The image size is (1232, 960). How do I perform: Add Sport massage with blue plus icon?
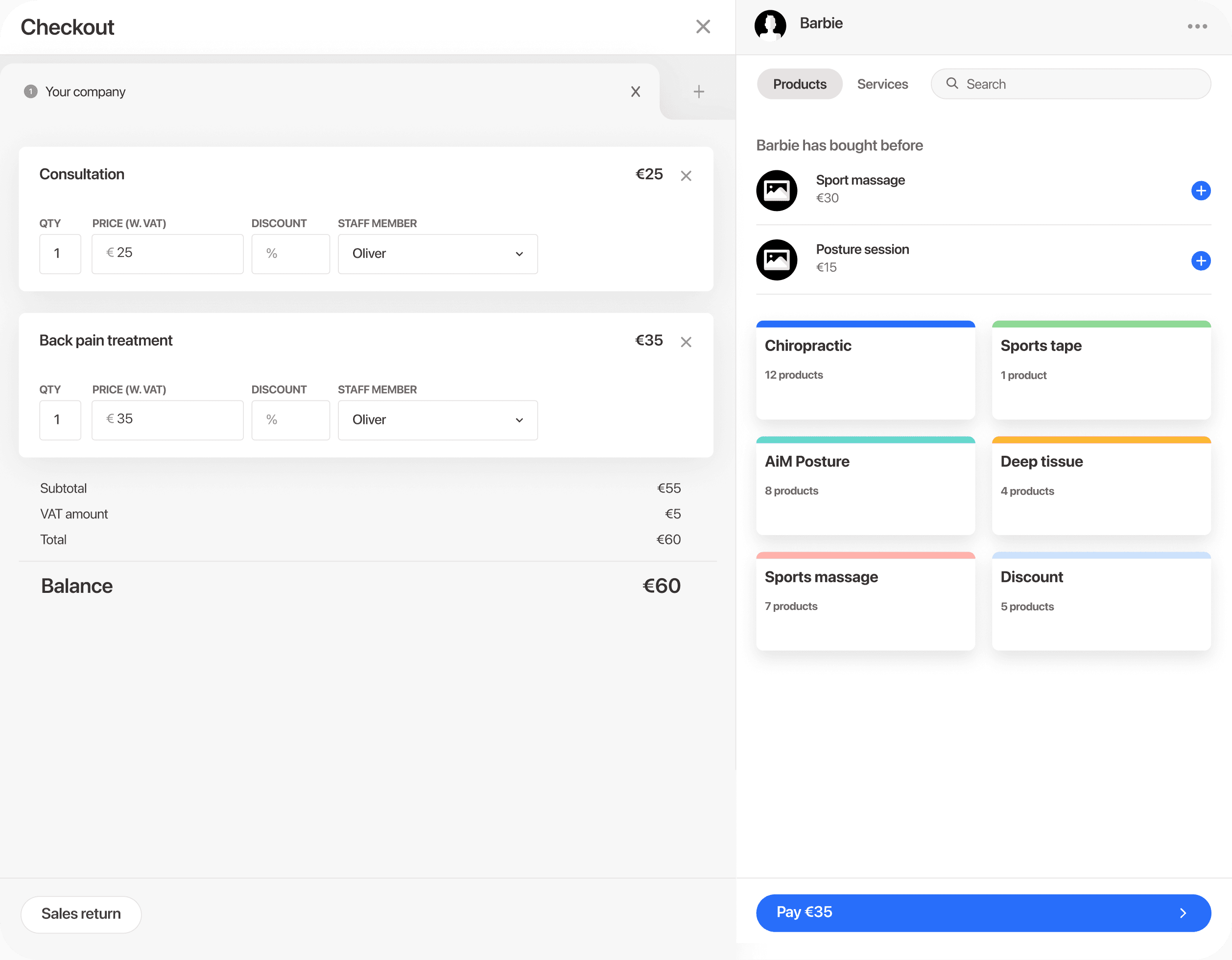(1200, 190)
